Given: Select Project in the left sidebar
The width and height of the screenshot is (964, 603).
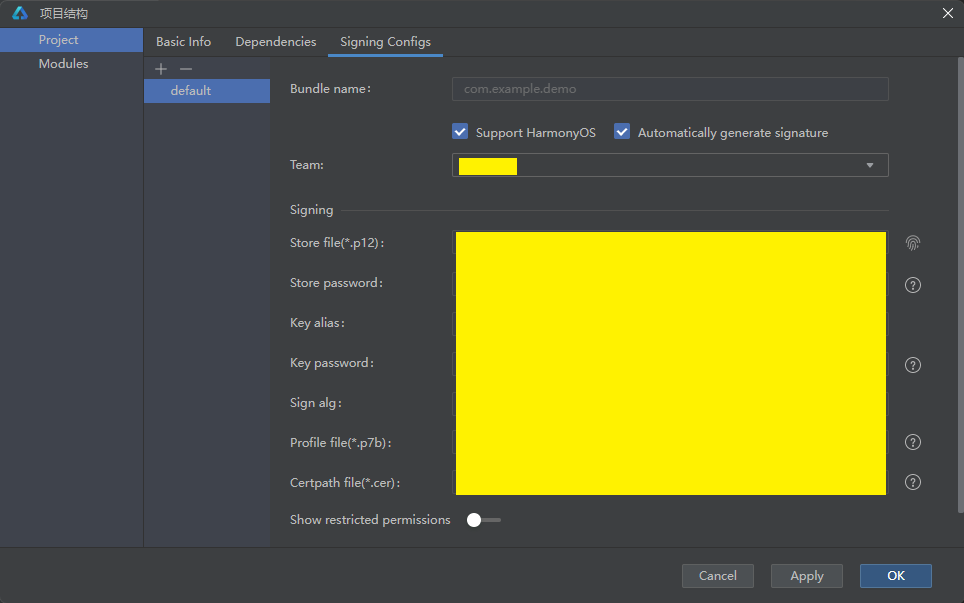Looking at the screenshot, I should [71, 40].
